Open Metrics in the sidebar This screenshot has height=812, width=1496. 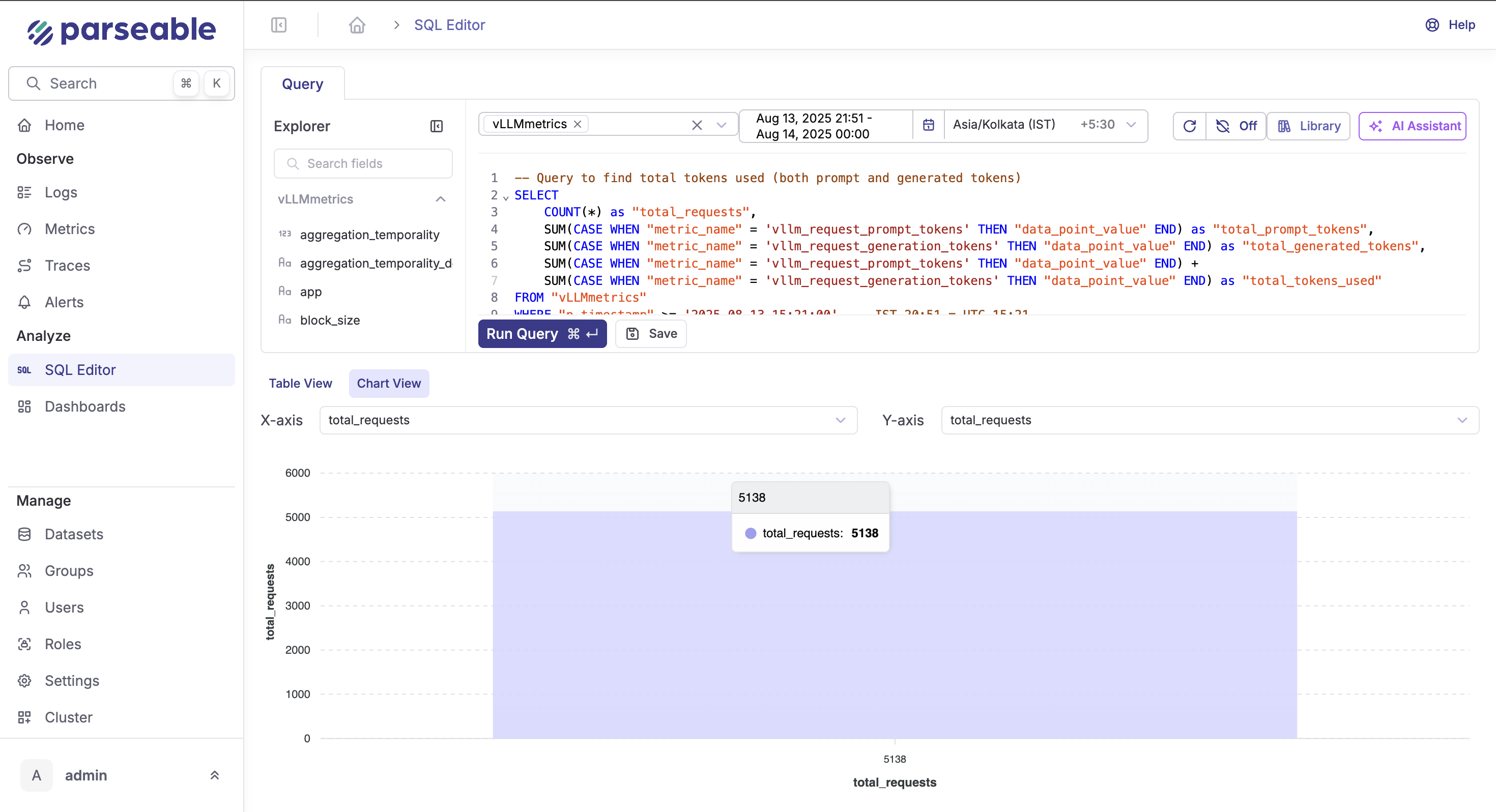(x=122, y=229)
